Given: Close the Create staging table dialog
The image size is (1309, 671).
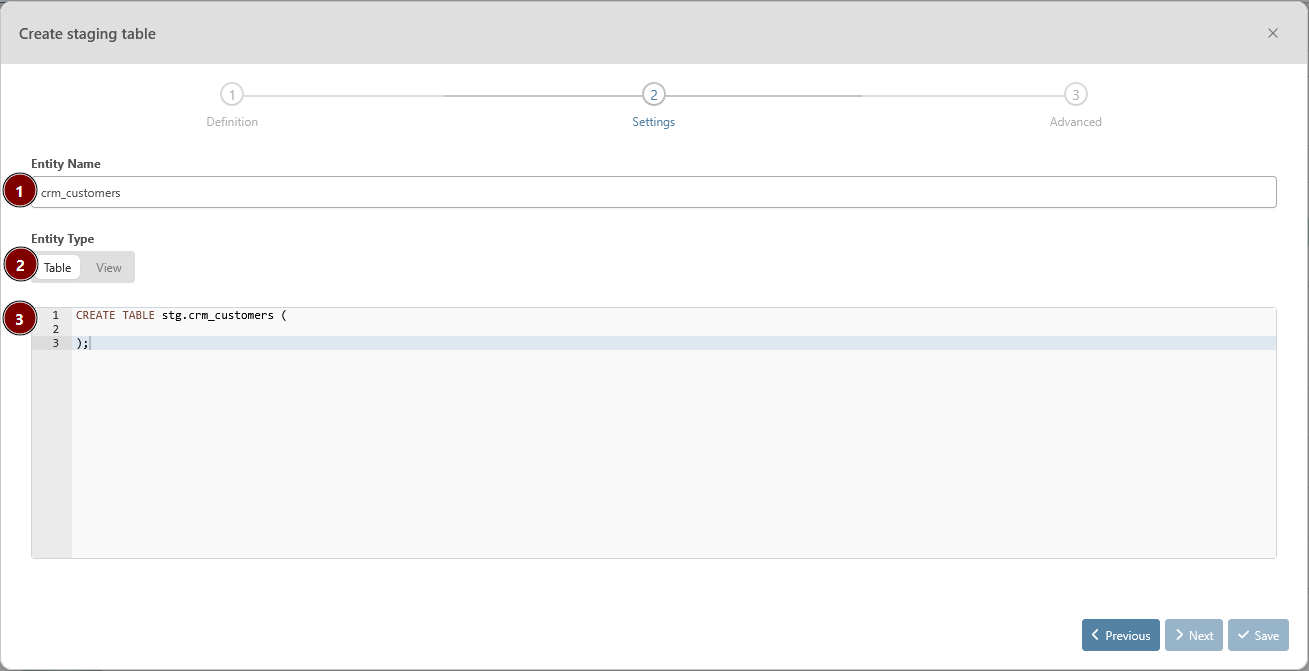Looking at the screenshot, I should [1272, 33].
